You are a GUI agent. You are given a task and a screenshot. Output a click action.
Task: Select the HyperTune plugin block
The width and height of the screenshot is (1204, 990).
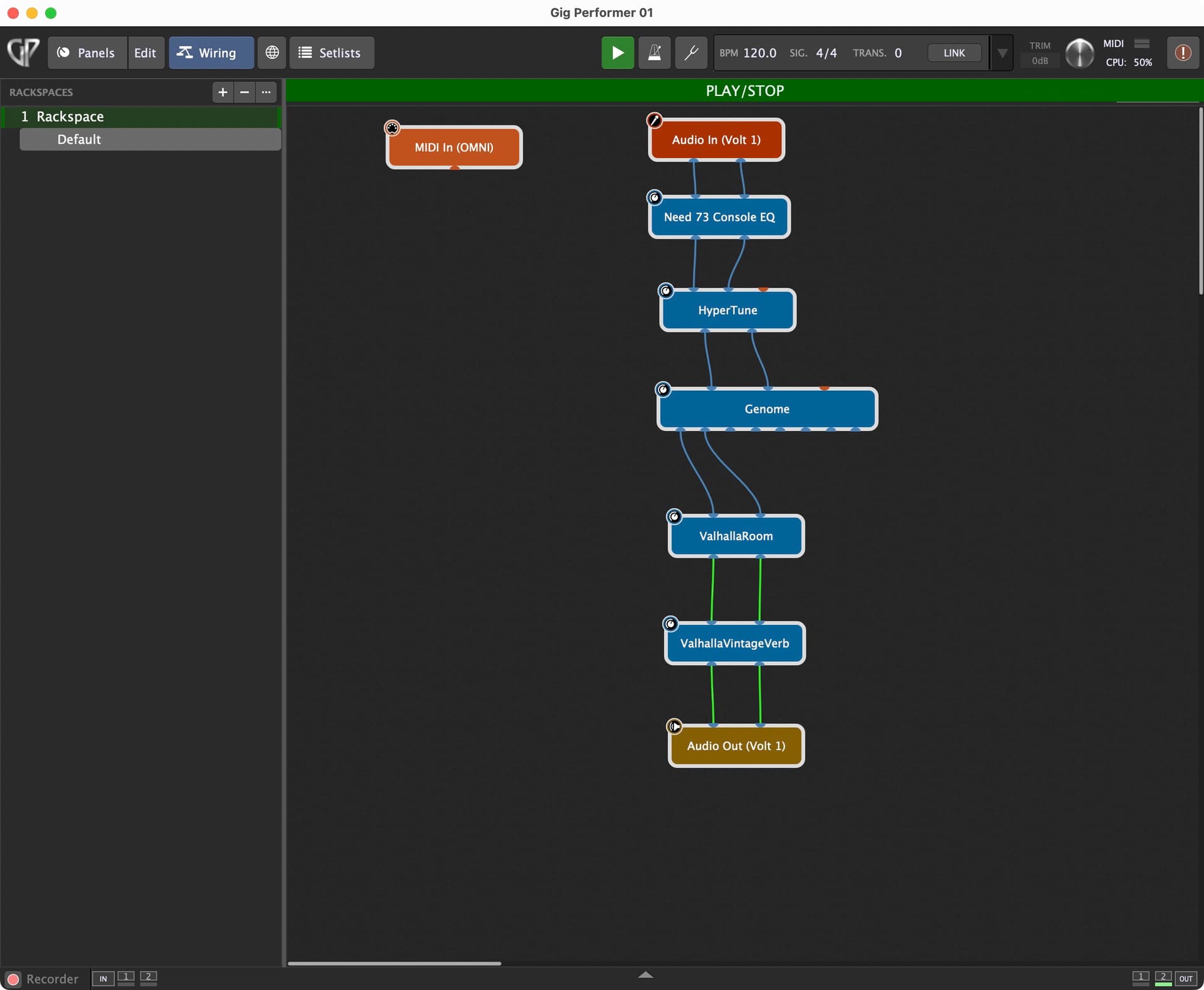(727, 311)
